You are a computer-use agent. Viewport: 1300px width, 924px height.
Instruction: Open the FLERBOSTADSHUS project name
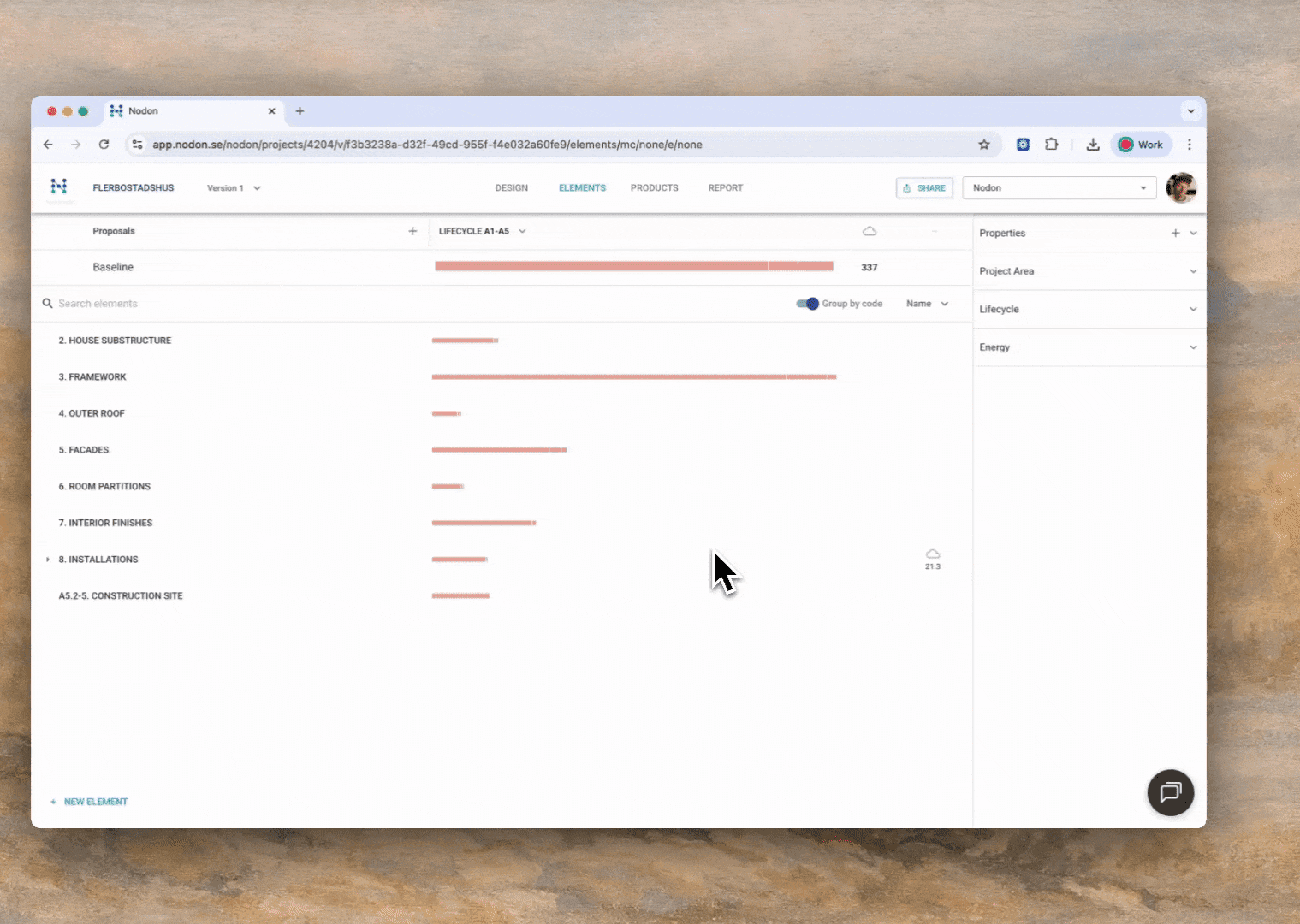click(x=134, y=188)
